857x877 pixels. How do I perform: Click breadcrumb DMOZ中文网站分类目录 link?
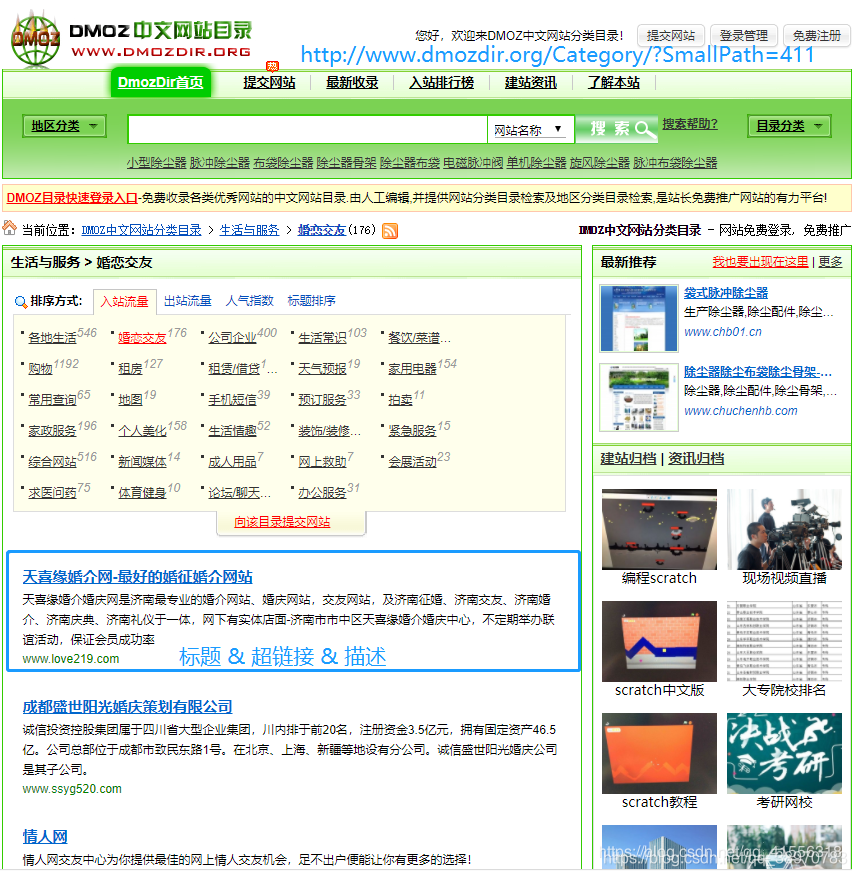pyautogui.click(x=142, y=230)
